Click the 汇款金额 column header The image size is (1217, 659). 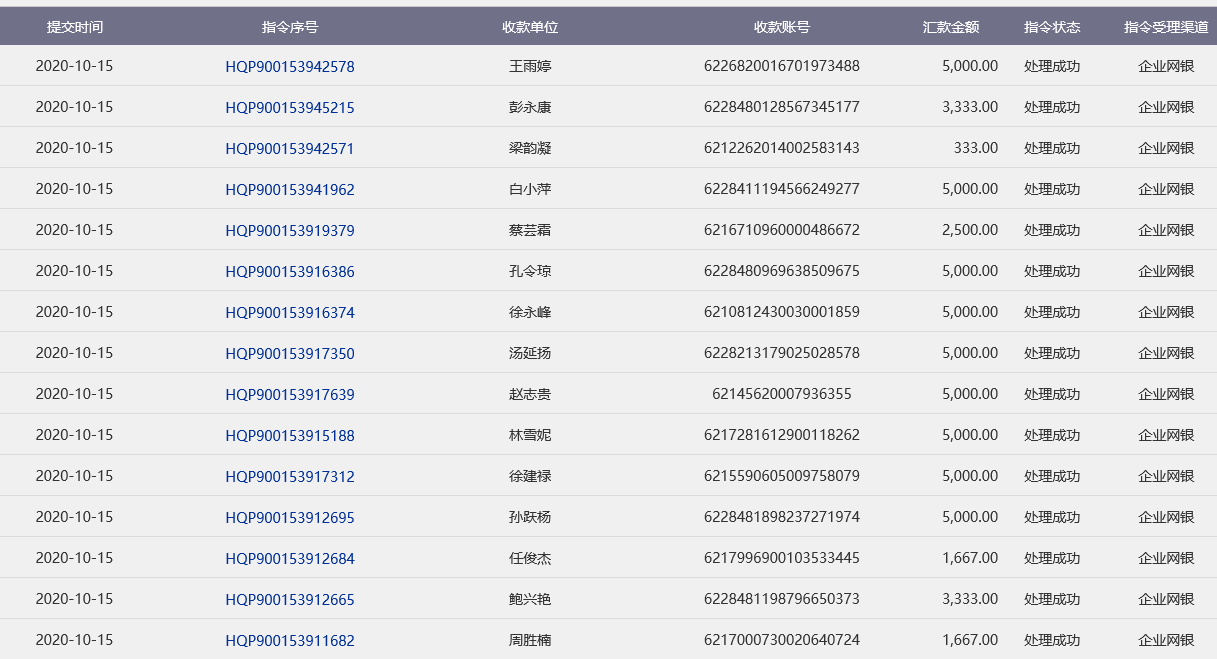tap(950, 27)
